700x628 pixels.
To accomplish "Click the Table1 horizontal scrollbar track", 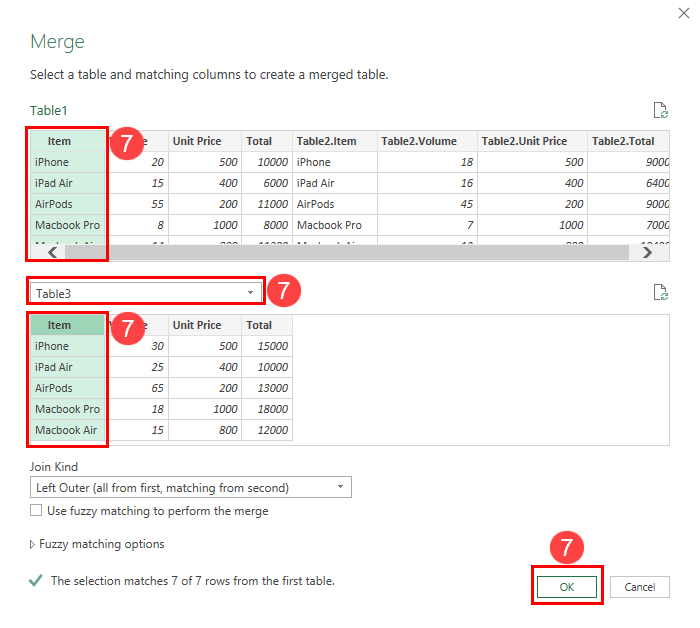I will [x=346, y=253].
